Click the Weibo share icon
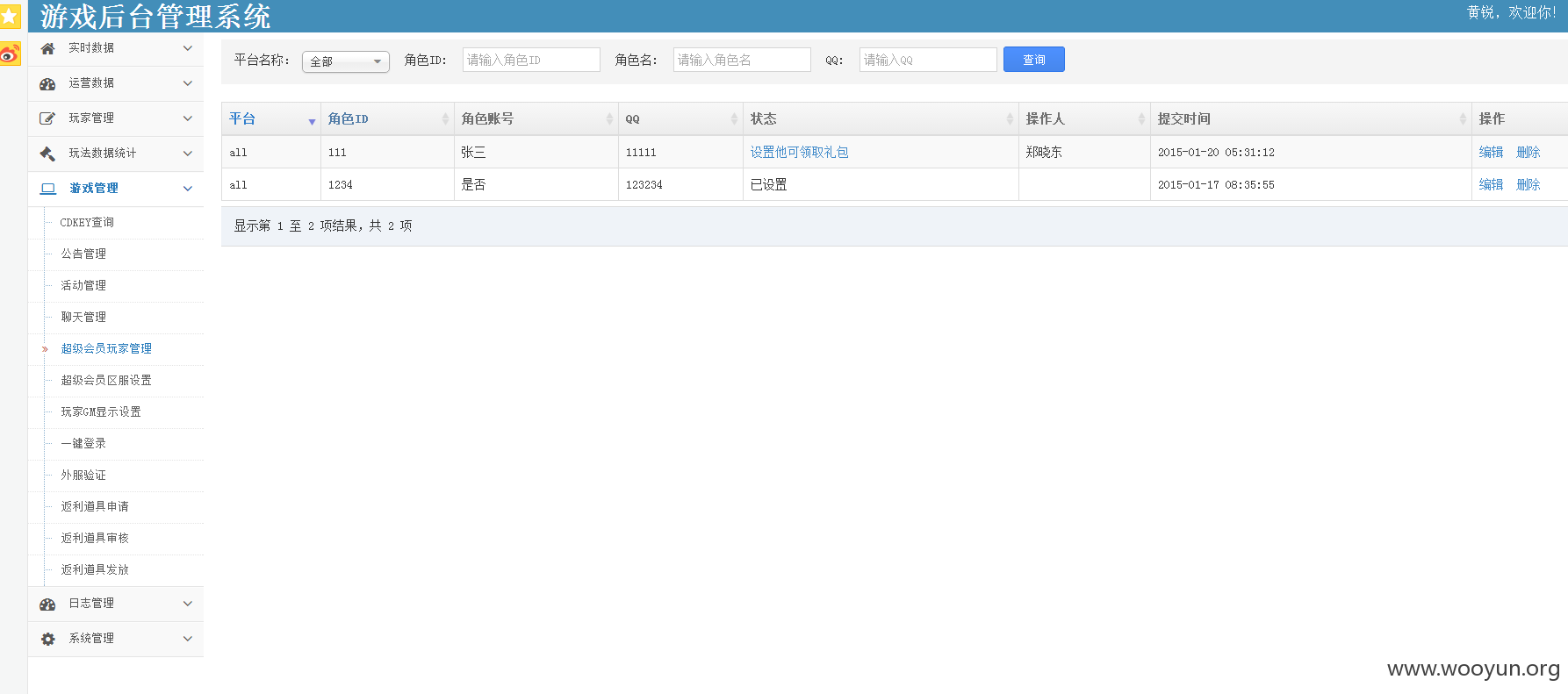 point(9,54)
